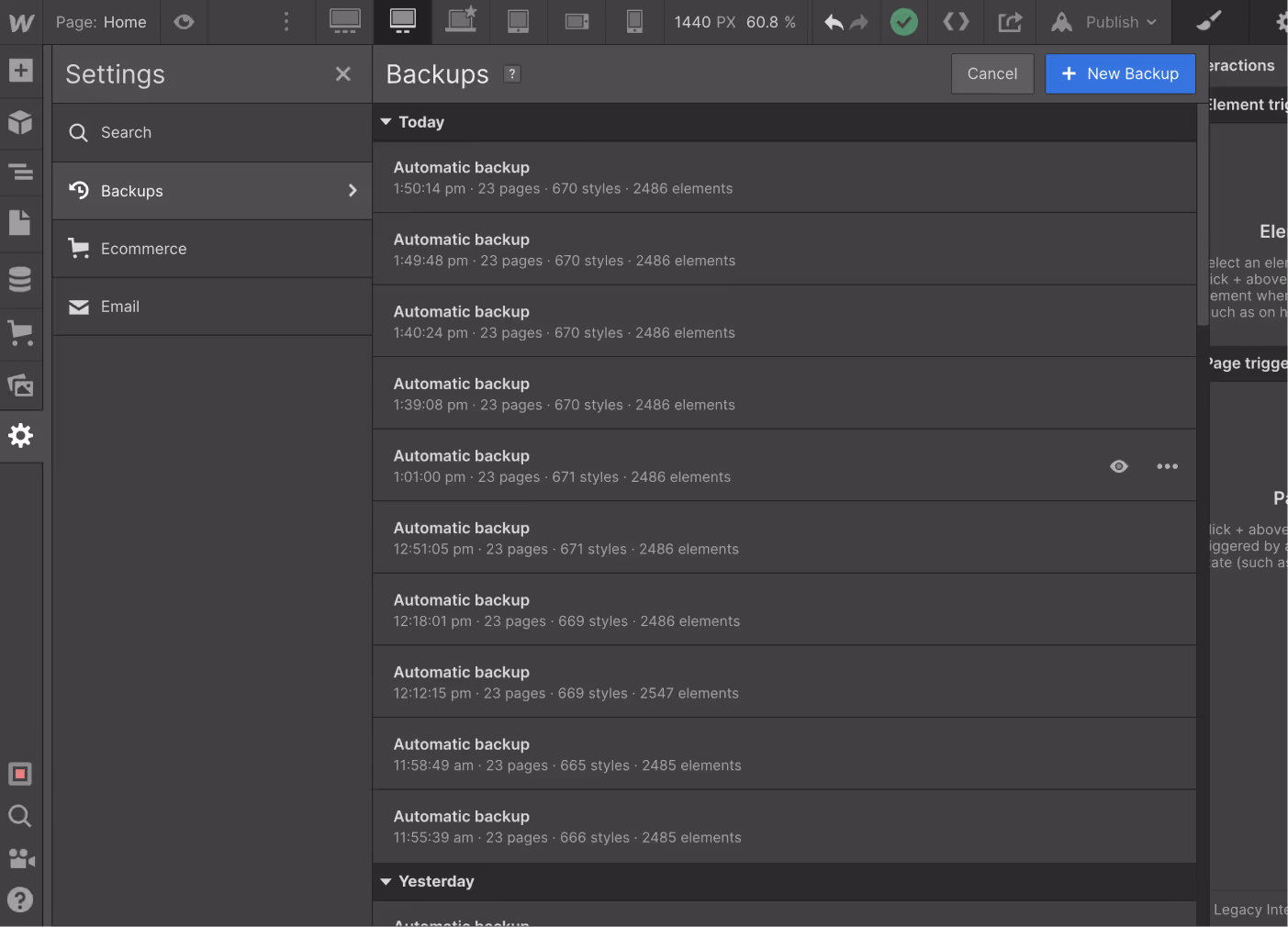
Task: Collapse the Today backups section
Action: coord(386,121)
